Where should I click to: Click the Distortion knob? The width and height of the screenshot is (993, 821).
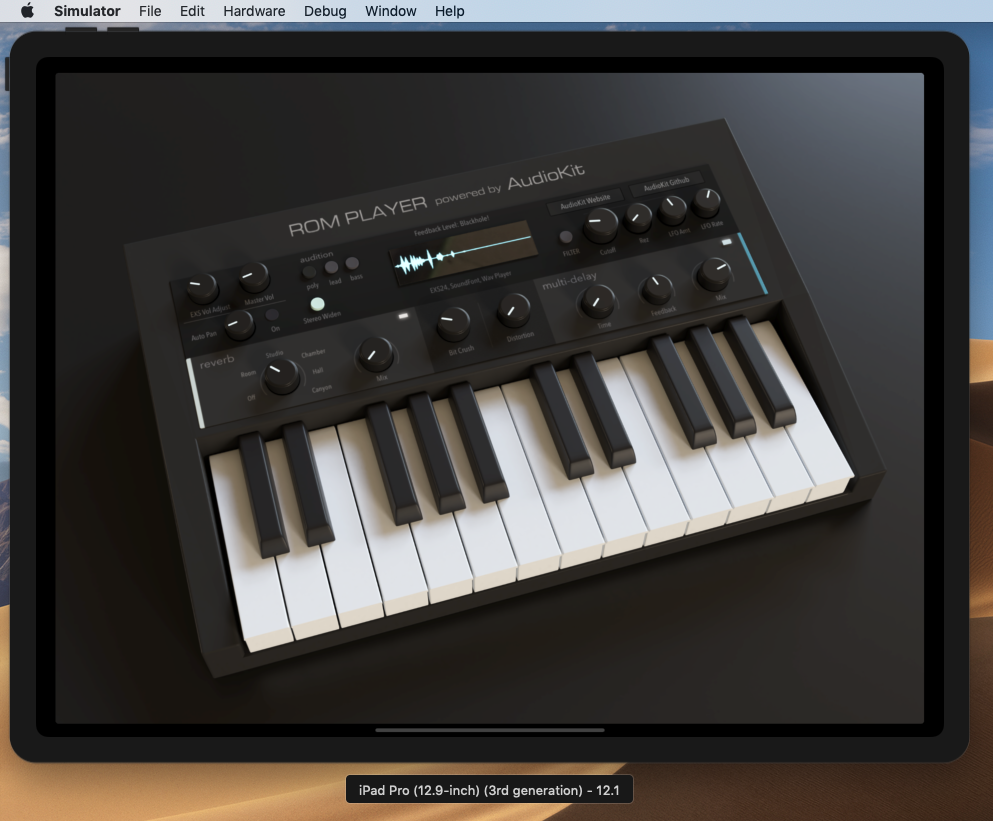point(513,310)
